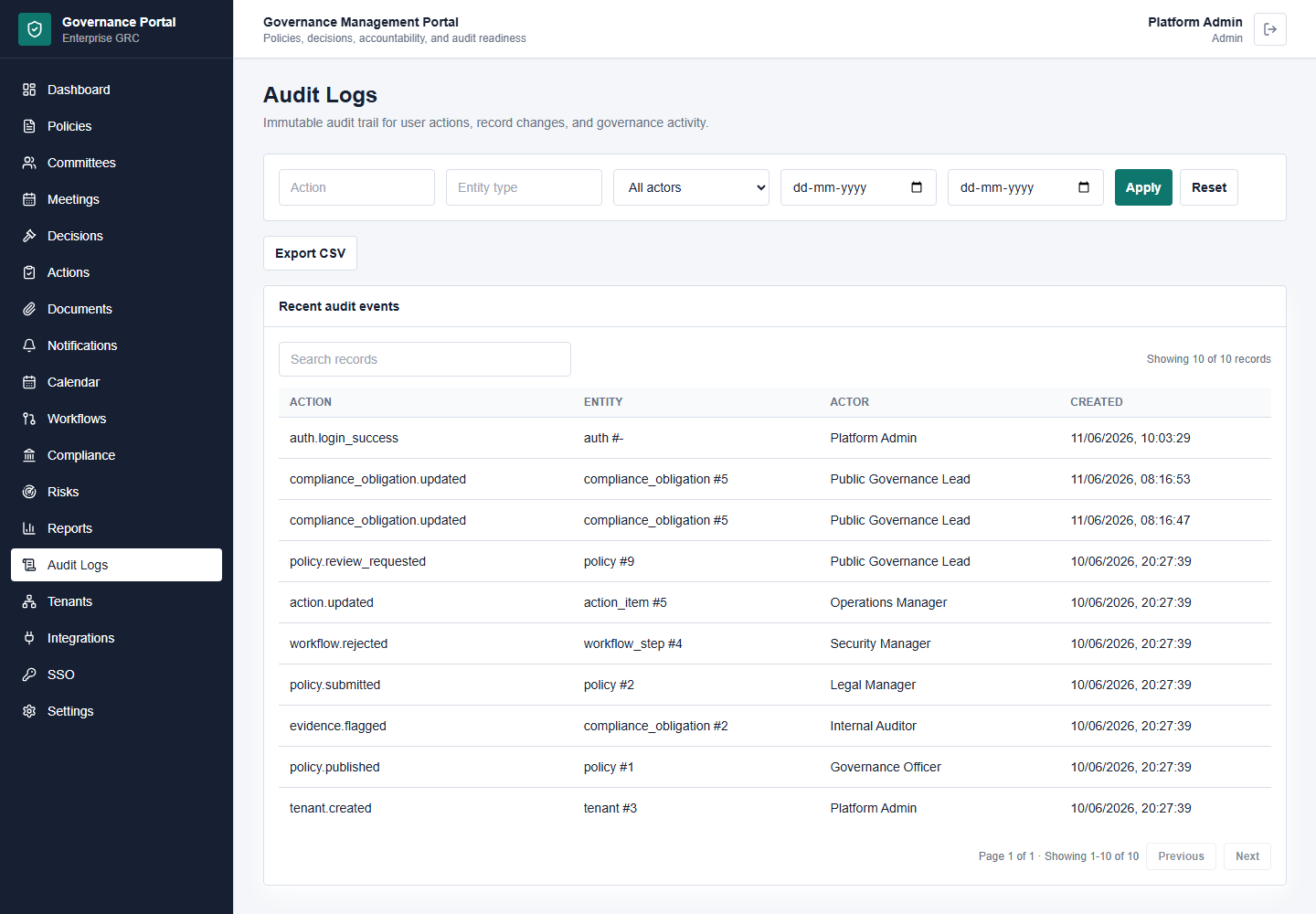Click the Apply filter button
Viewport: 1316px width, 914px height.
(x=1143, y=187)
